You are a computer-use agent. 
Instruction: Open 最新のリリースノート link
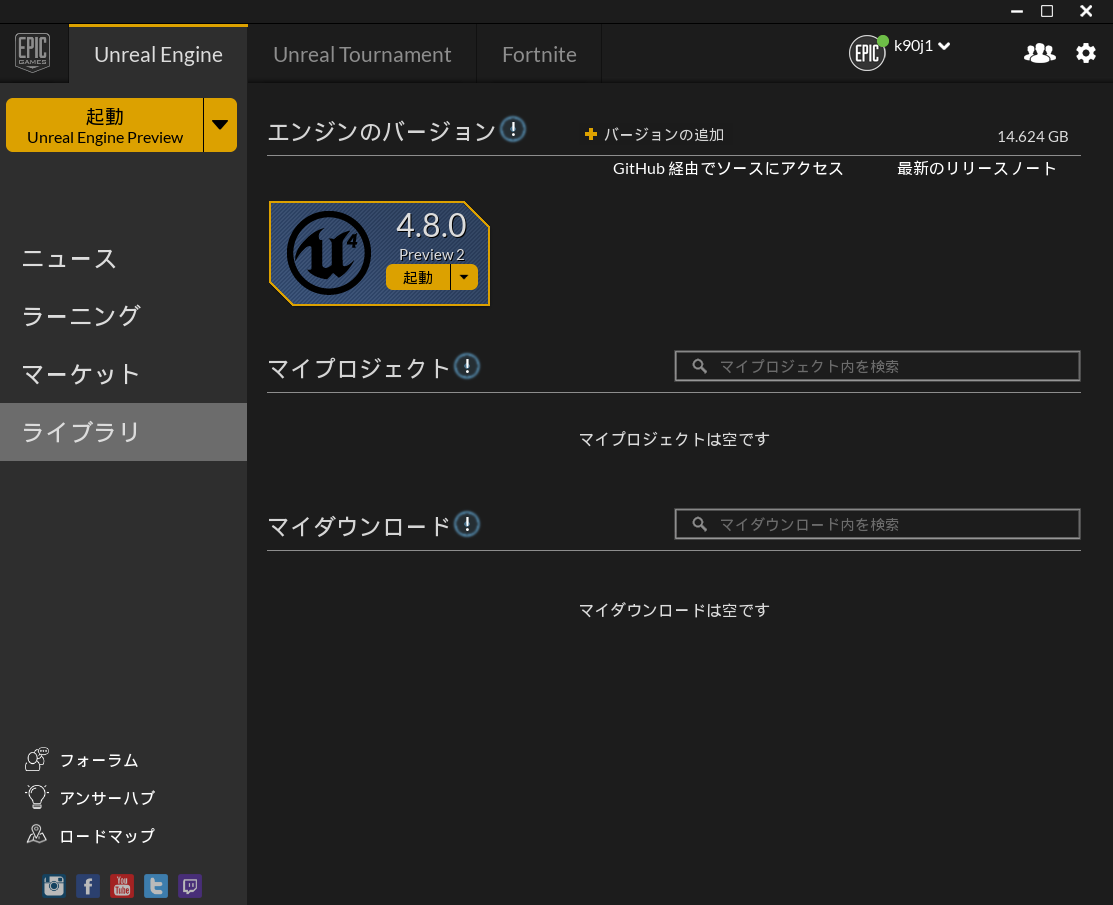[977, 168]
